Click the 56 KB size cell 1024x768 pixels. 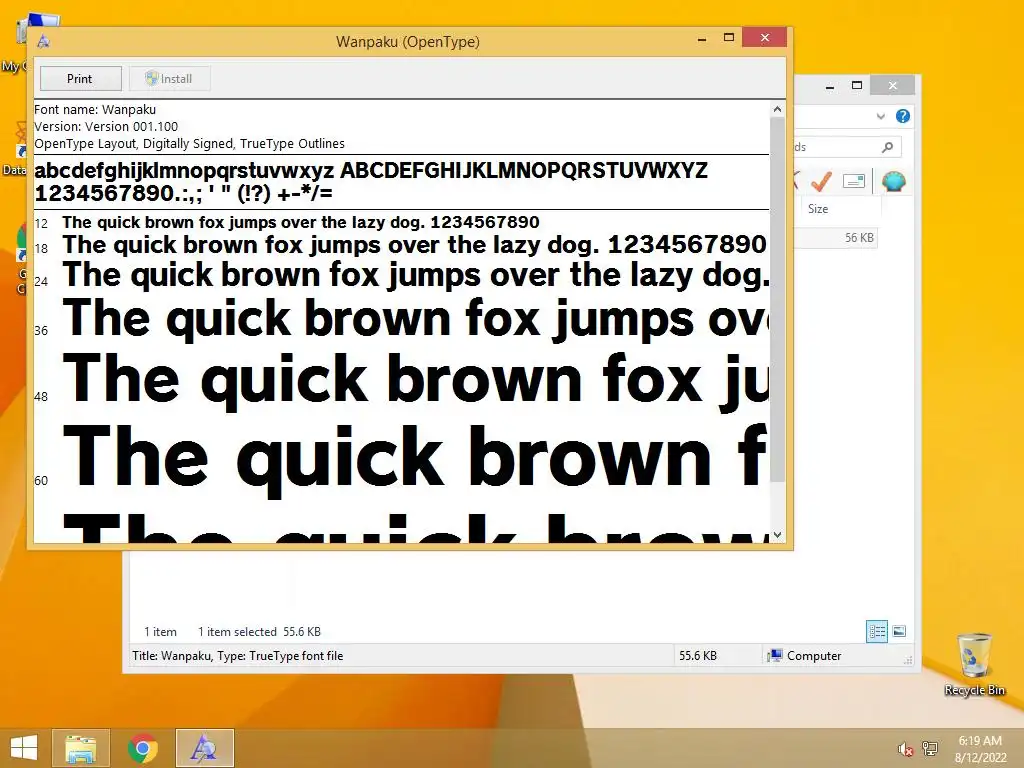859,238
